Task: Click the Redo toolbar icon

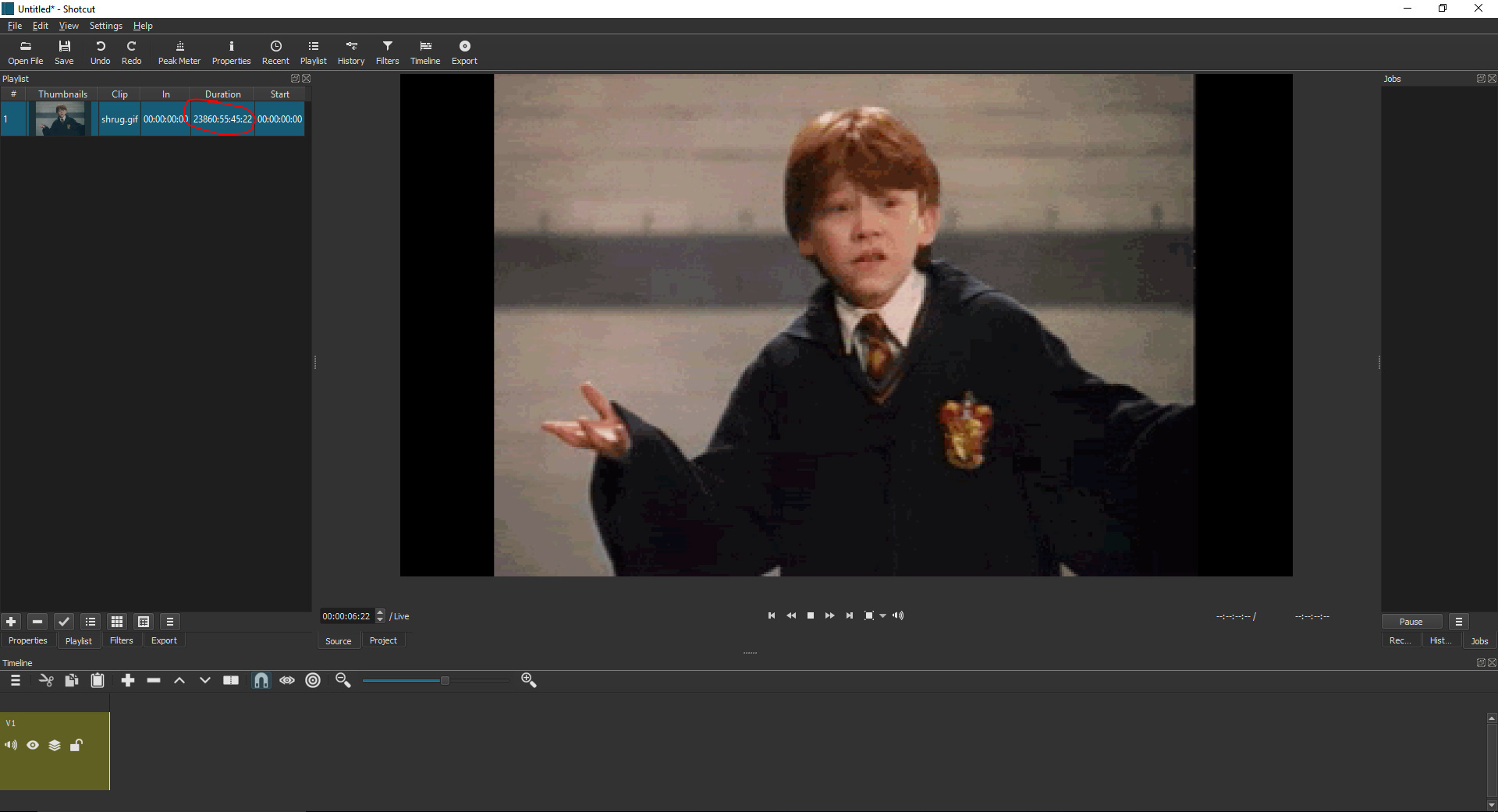Action: coord(131,52)
